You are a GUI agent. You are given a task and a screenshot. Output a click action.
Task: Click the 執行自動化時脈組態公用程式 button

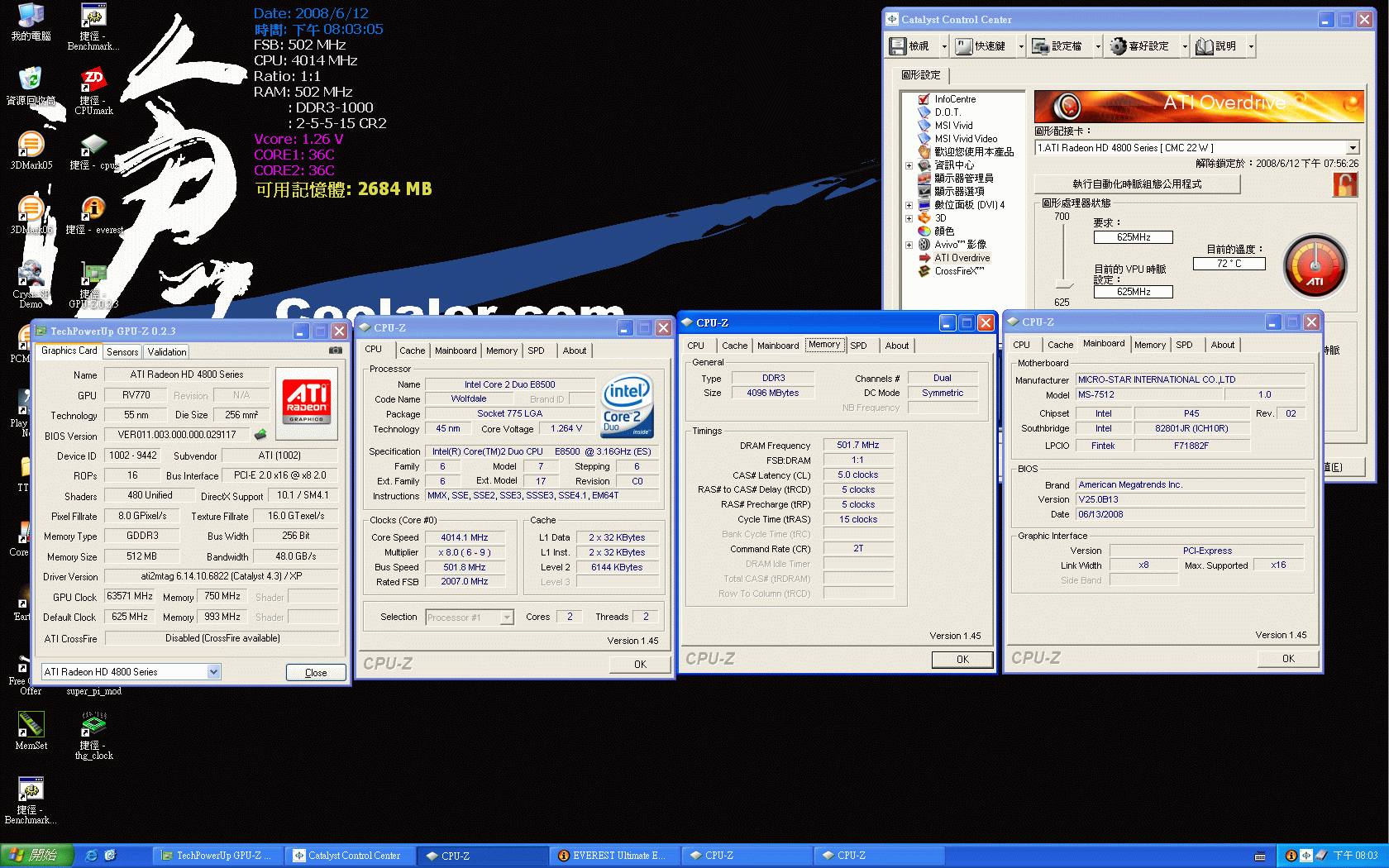click(x=1137, y=184)
